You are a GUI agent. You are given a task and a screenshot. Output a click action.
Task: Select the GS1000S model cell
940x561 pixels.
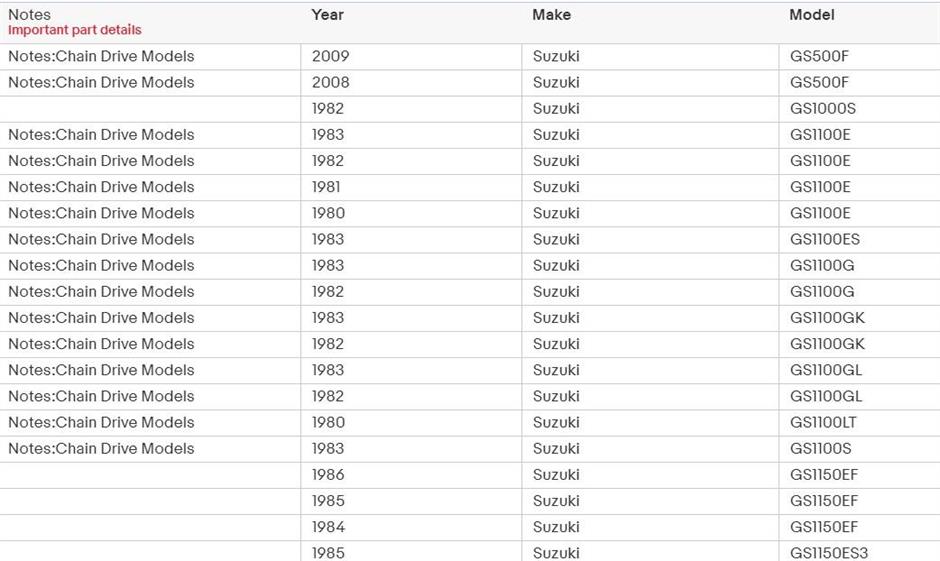pyautogui.click(x=823, y=108)
